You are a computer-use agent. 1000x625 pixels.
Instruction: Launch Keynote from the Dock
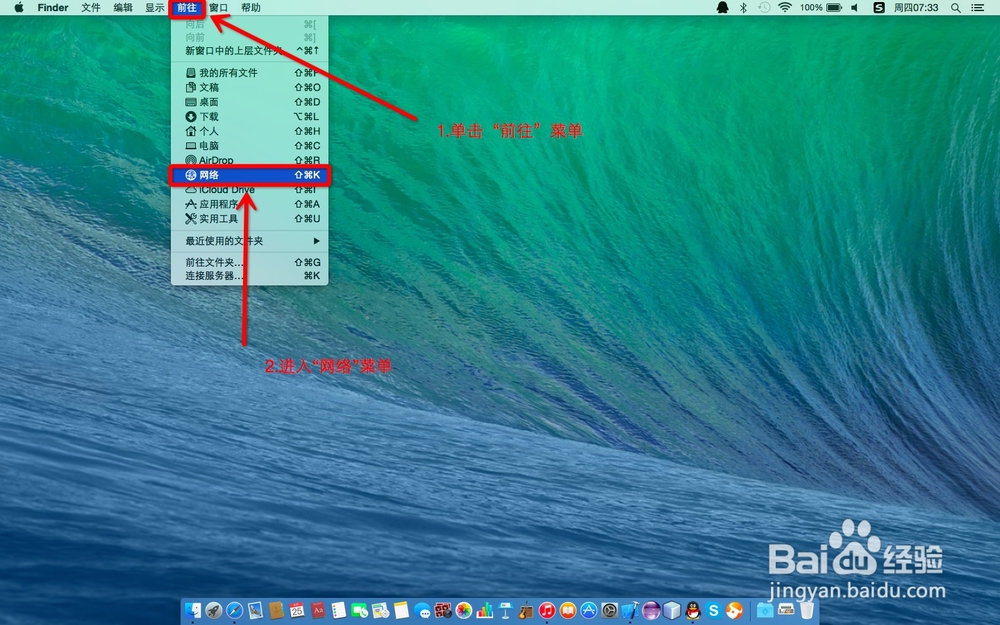point(505,610)
